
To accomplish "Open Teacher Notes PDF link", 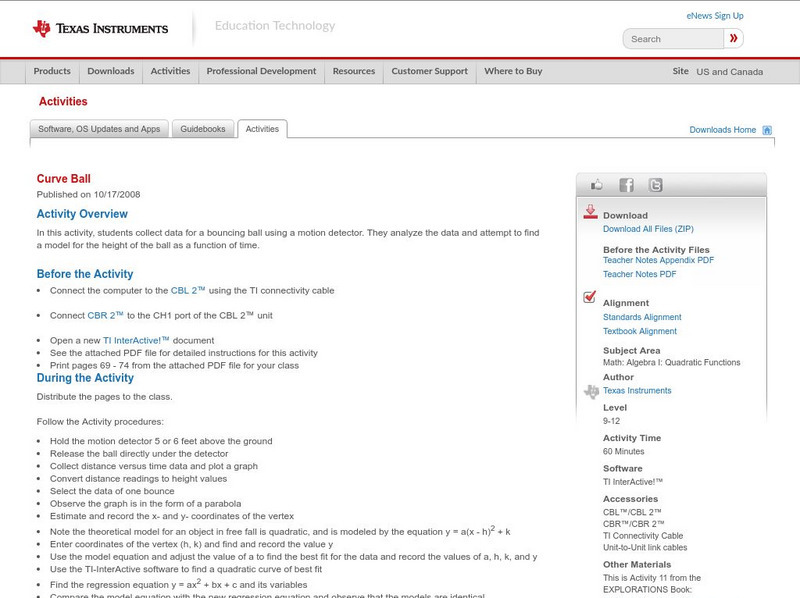I will [639, 275].
